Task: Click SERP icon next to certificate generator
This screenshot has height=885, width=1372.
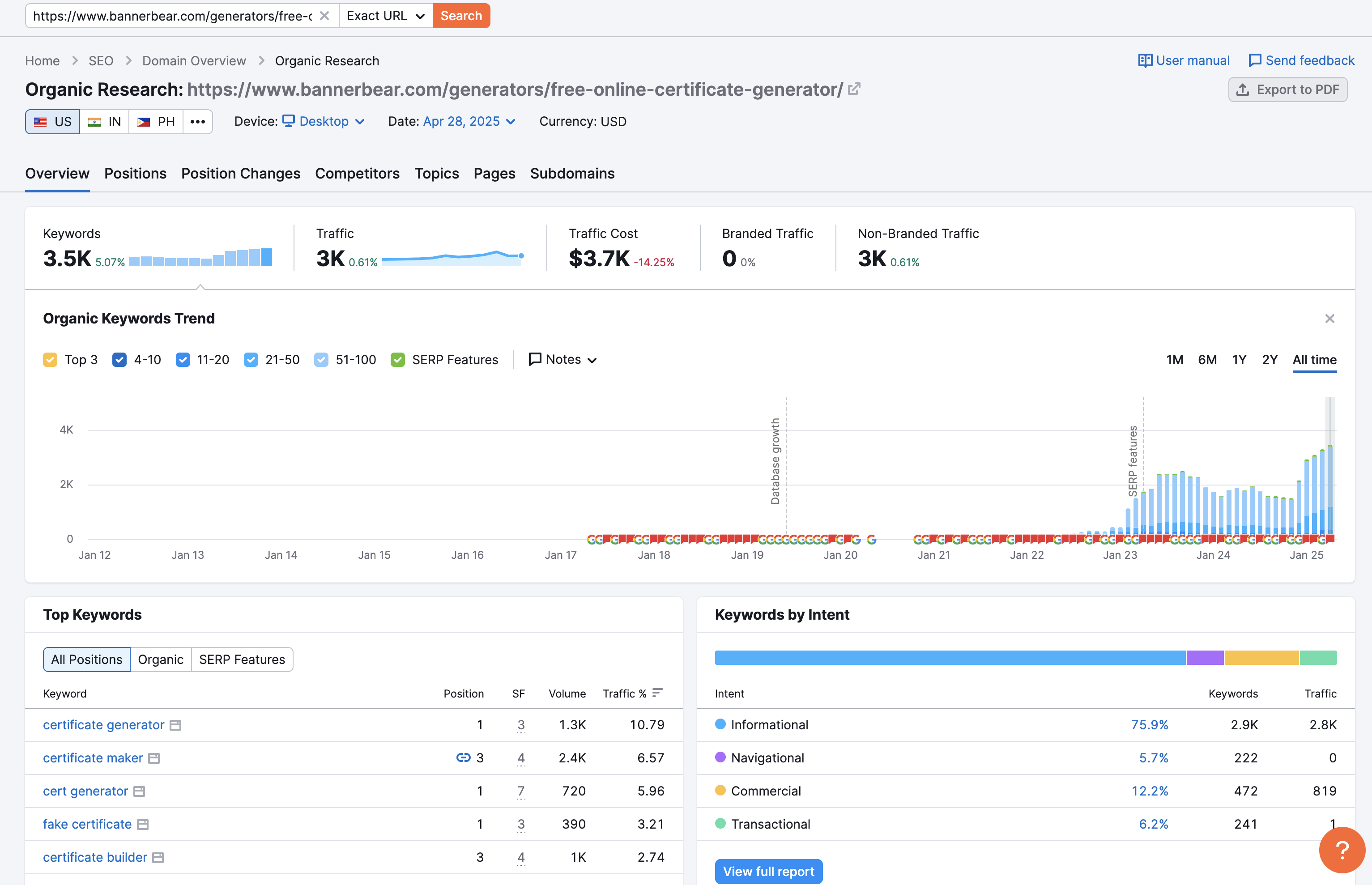Action: coord(176,725)
